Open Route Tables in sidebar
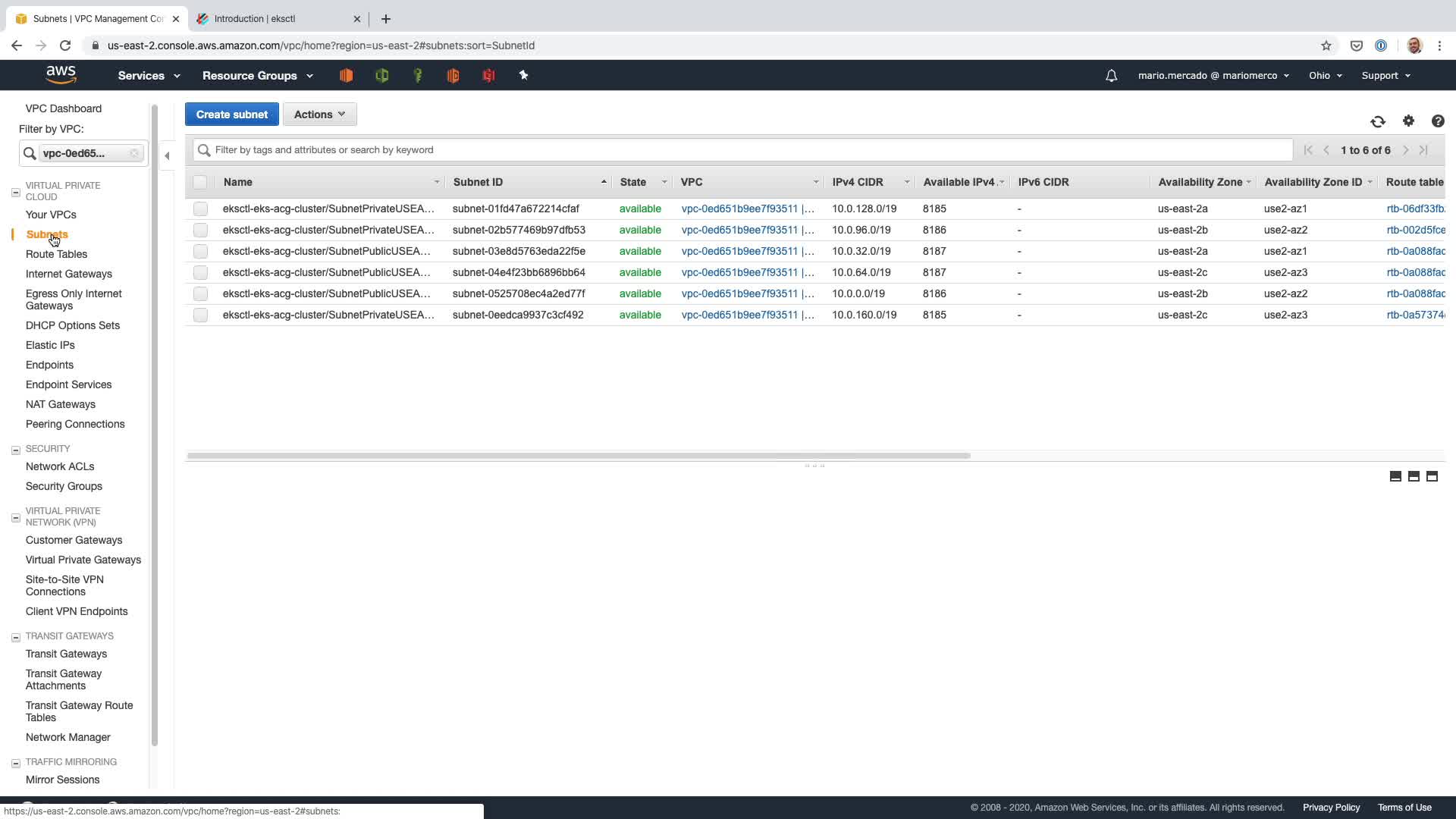The image size is (1456, 819). pyautogui.click(x=56, y=254)
